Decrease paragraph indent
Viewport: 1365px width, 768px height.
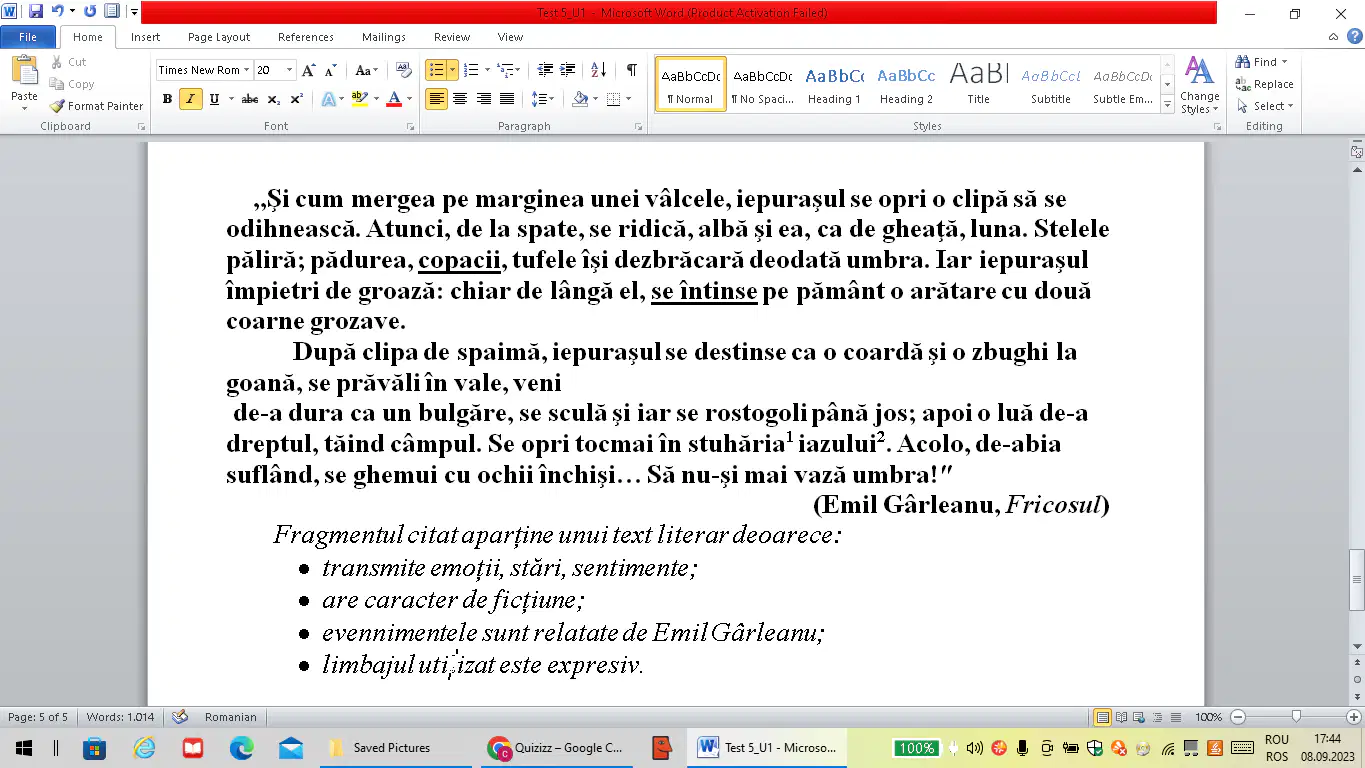[x=545, y=70]
